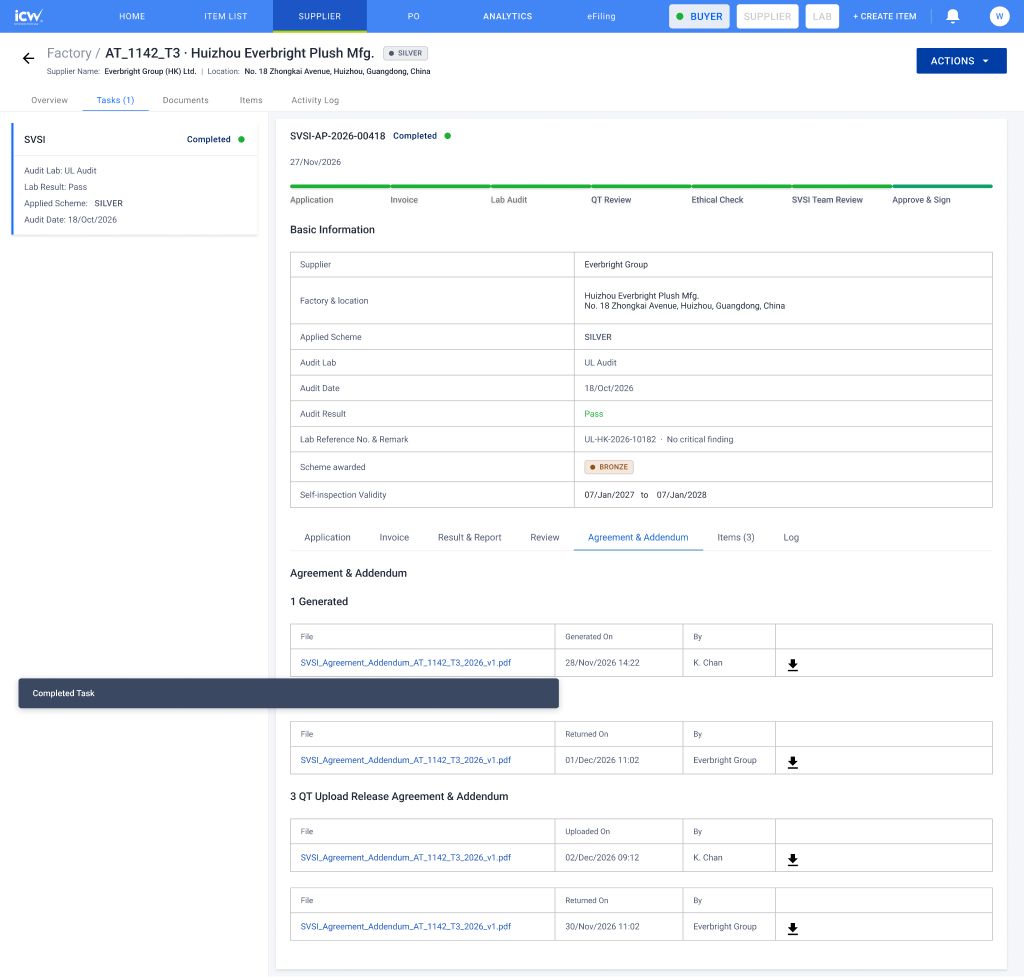Select the SVSI task card
The width and height of the screenshot is (1024, 977).
135,178
